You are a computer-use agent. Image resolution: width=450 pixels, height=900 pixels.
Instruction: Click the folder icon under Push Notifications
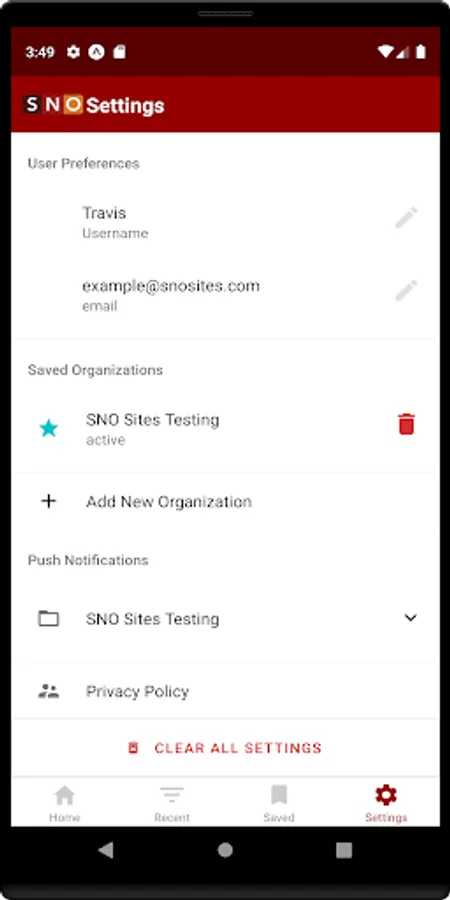pos(49,618)
